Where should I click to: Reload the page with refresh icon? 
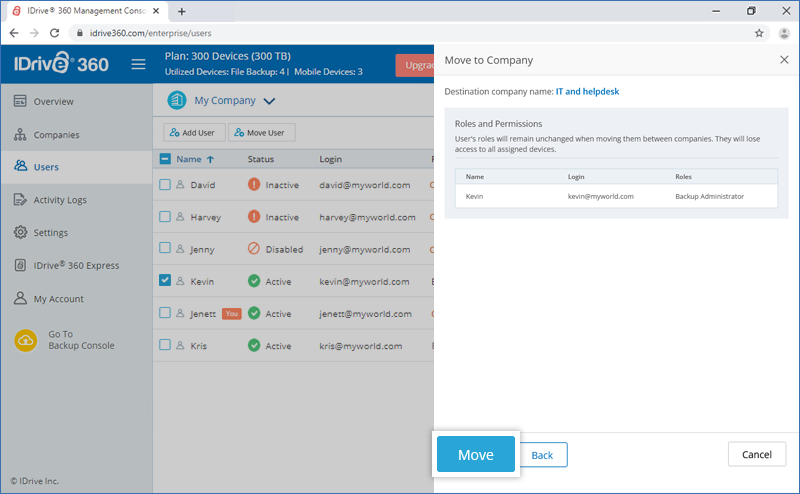pyautogui.click(x=55, y=33)
